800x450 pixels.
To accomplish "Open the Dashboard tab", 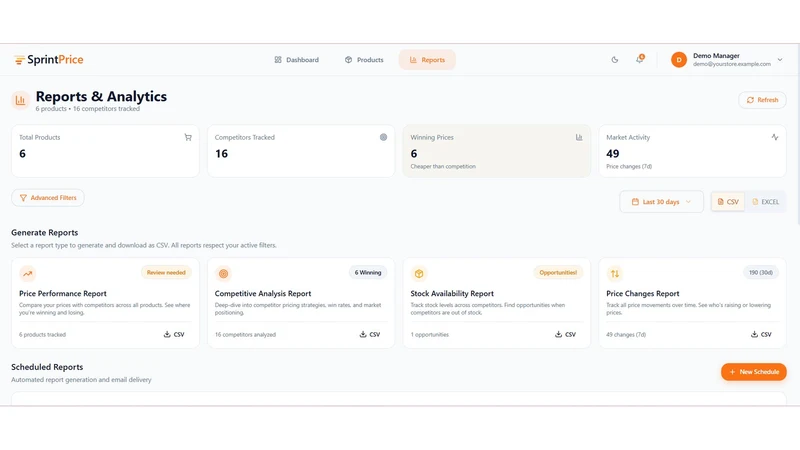I will [x=296, y=60].
